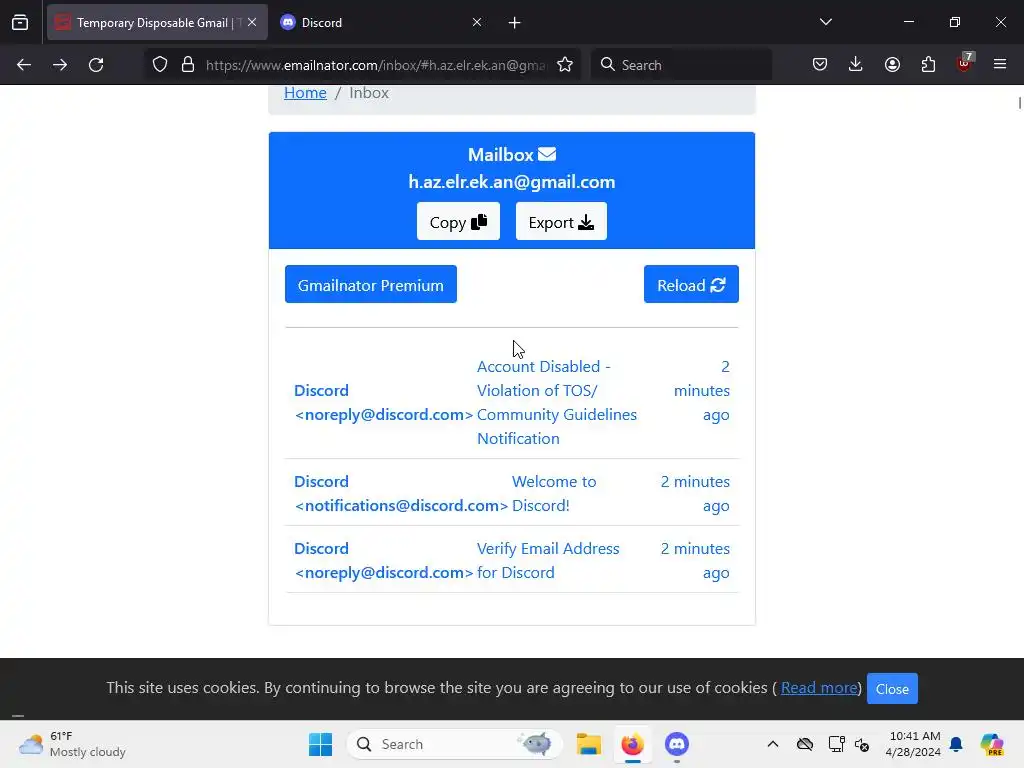Open a new browser tab
This screenshot has height=768, width=1024.
(515, 23)
